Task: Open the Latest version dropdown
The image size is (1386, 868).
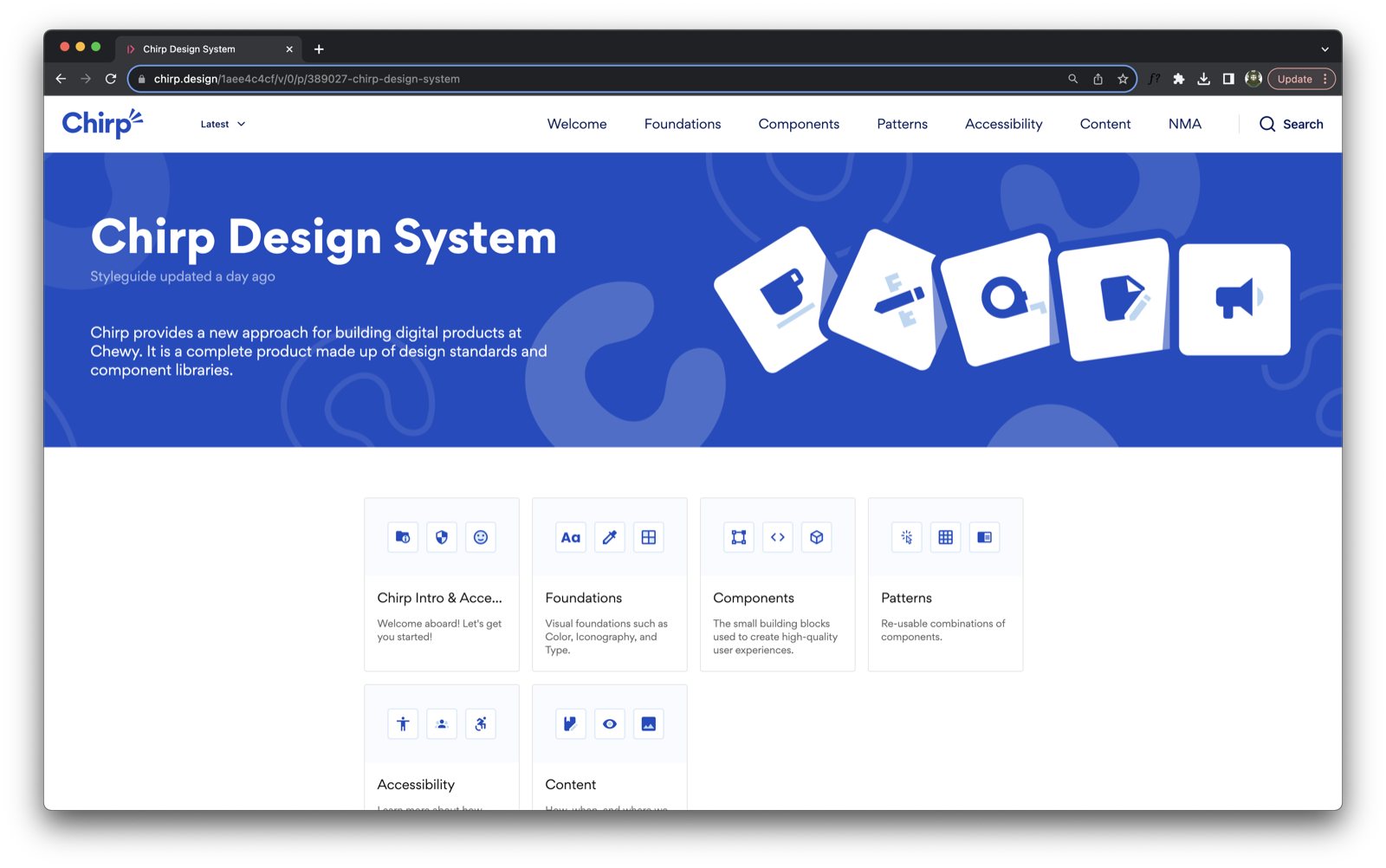Action: (223, 124)
